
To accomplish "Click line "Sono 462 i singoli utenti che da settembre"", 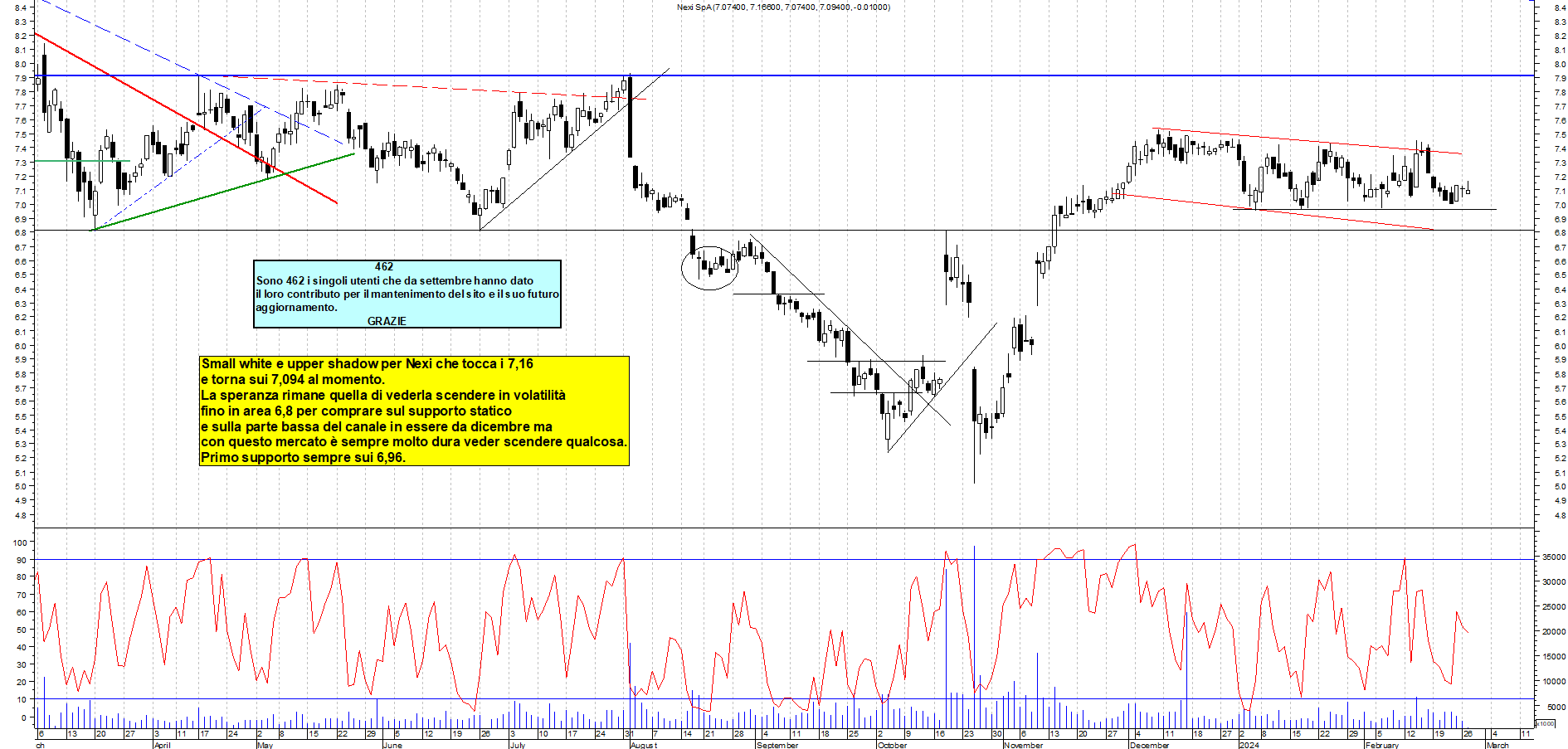I will click(x=395, y=280).
